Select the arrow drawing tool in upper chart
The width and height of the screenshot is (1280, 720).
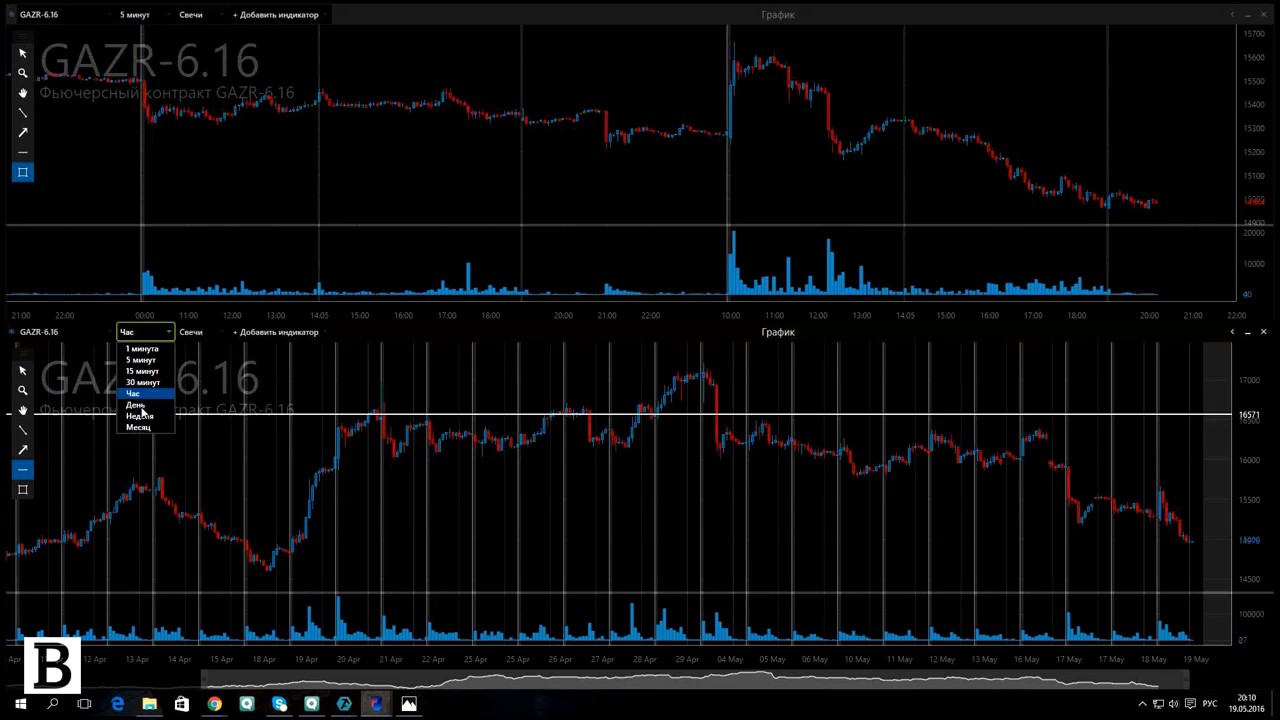point(23,133)
